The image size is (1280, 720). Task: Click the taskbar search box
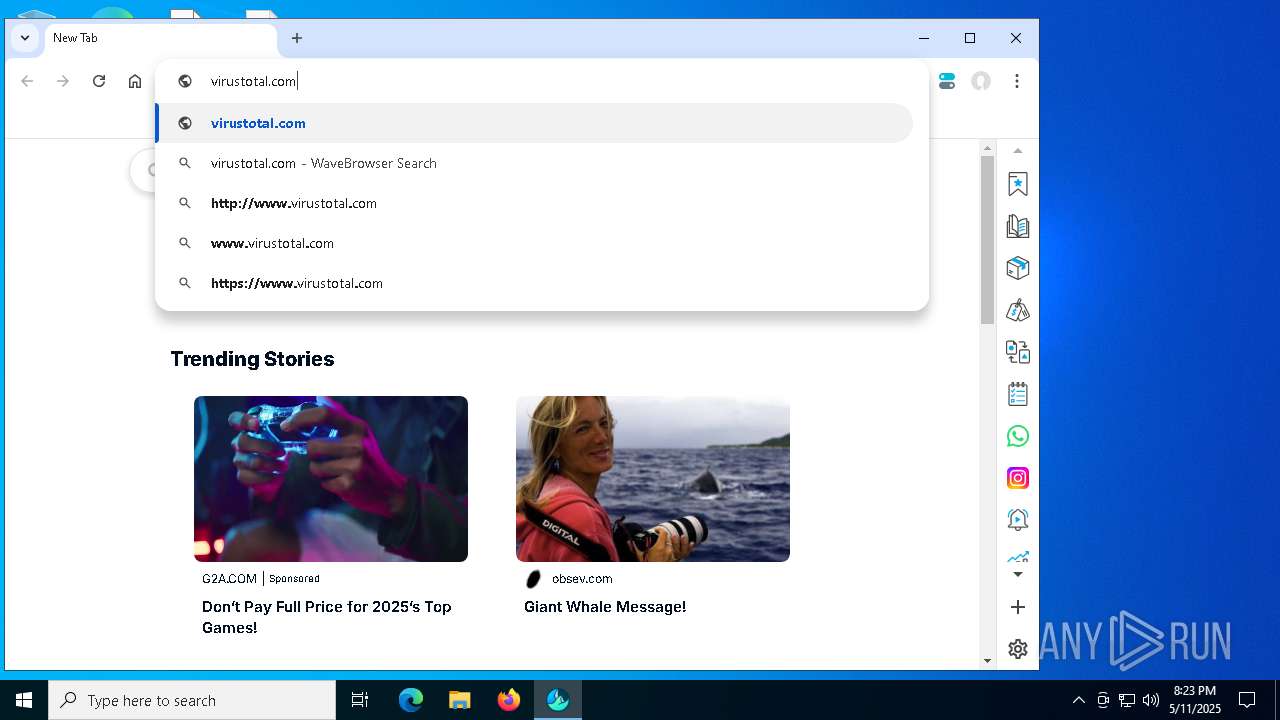point(192,700)
